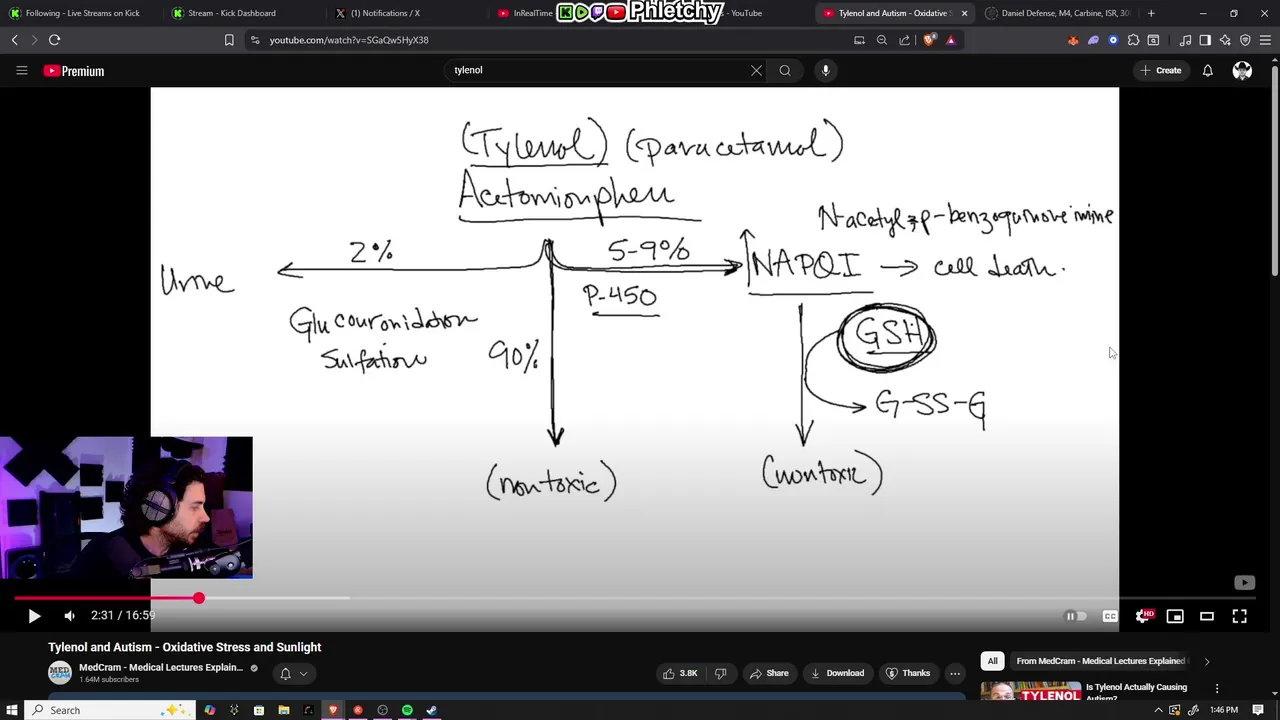Go to YouTube Premium home logo
This screenshot has height=720, width=1280.
point(74,71)
